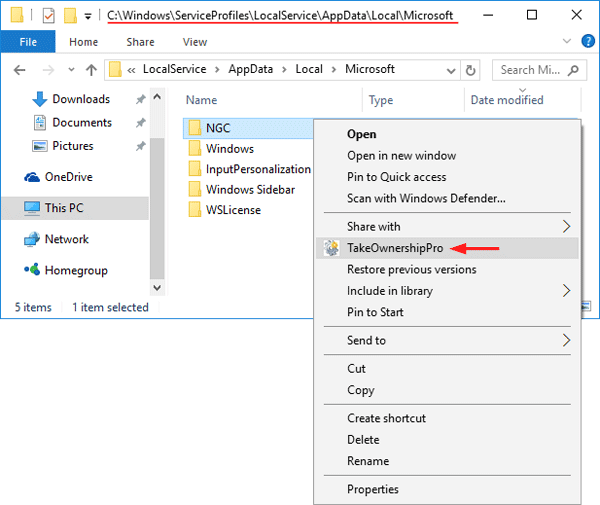600x505 pixels.
Task: Sort files by the Name column
Action: pos(202,100)
